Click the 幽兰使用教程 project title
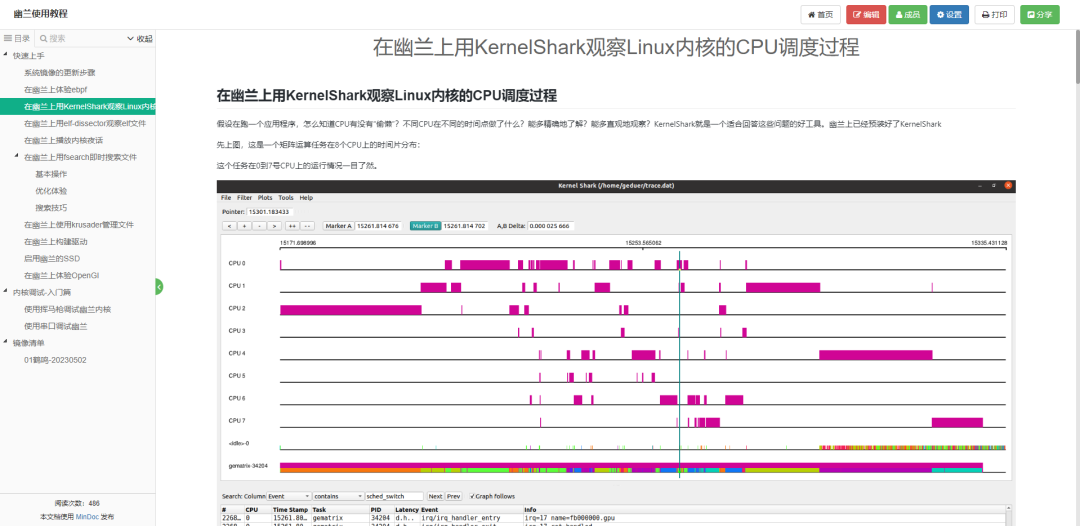 tap(41, 14)
